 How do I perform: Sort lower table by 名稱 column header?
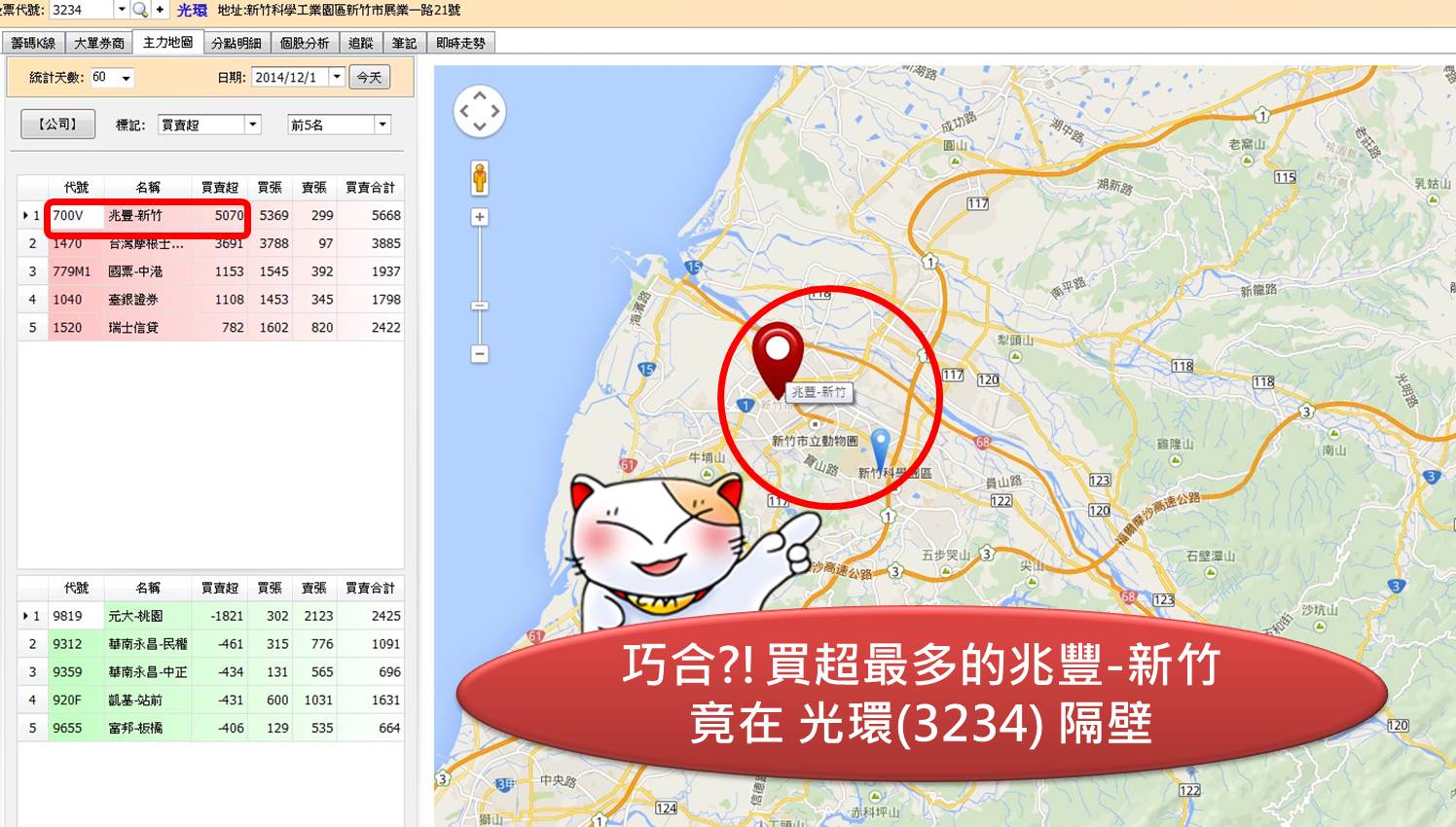(x=148, y=588)
